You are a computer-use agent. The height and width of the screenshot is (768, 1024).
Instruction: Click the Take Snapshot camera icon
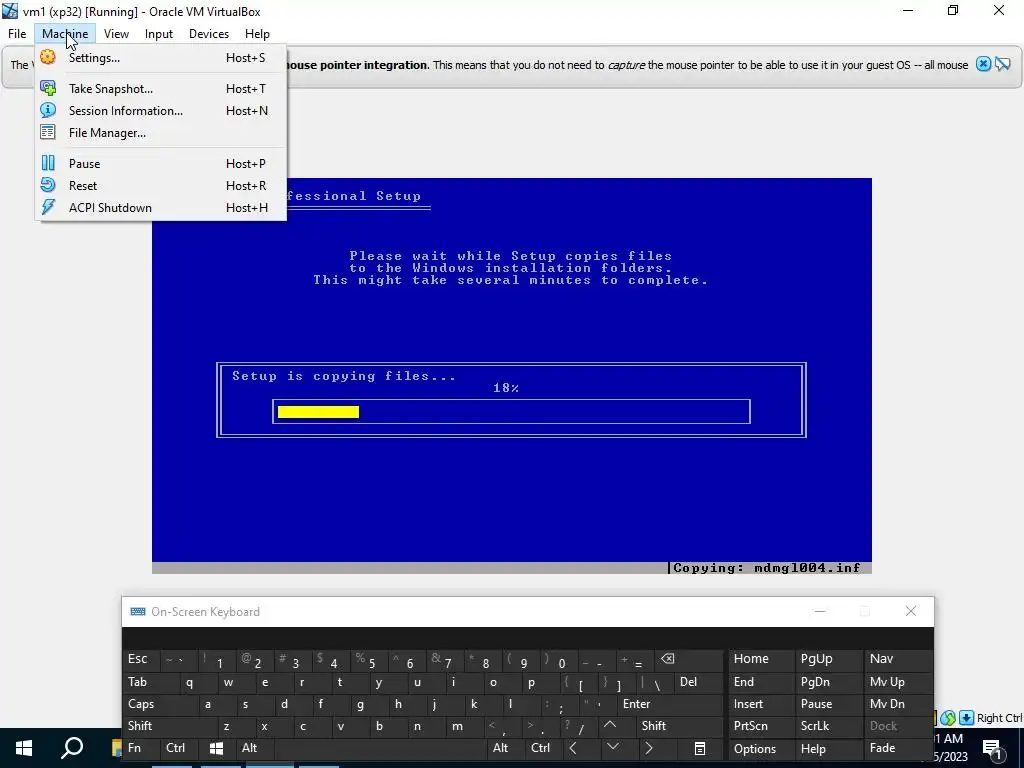click(48, 88)
